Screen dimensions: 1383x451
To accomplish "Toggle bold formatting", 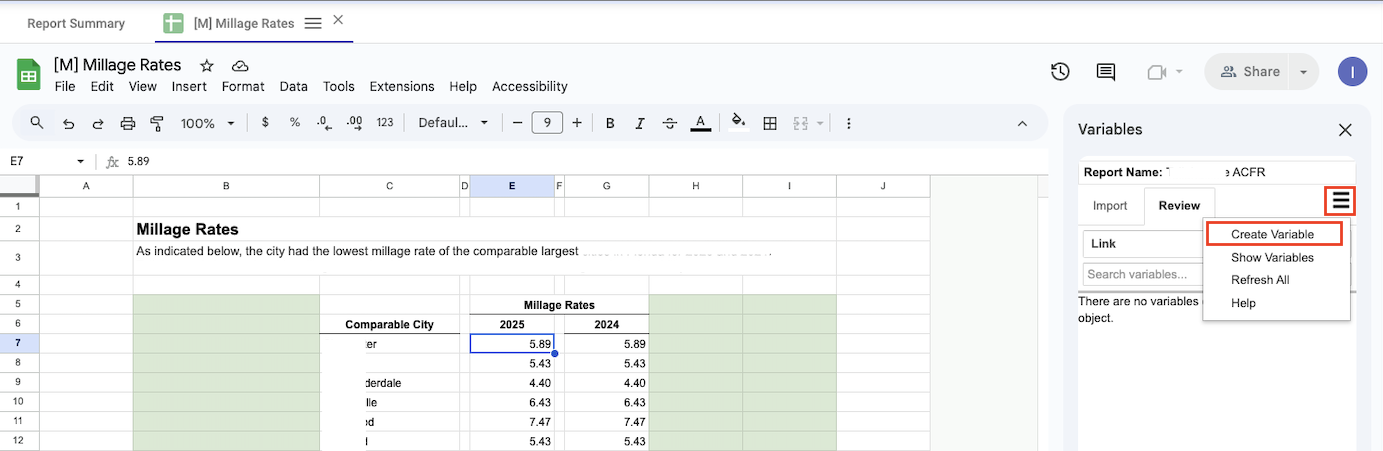I will [609, 123].
